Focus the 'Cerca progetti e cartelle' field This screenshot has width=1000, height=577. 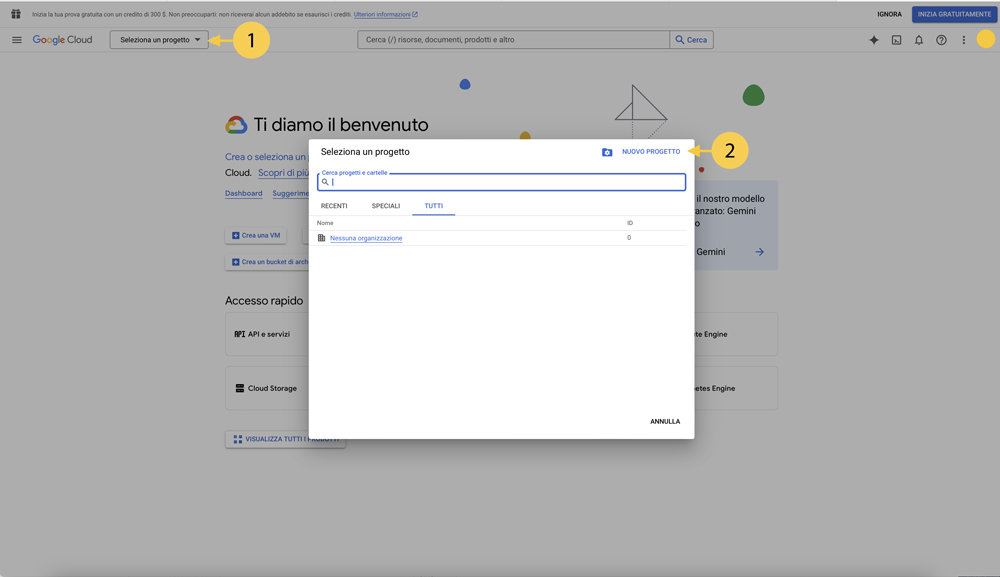coord(501,182)
